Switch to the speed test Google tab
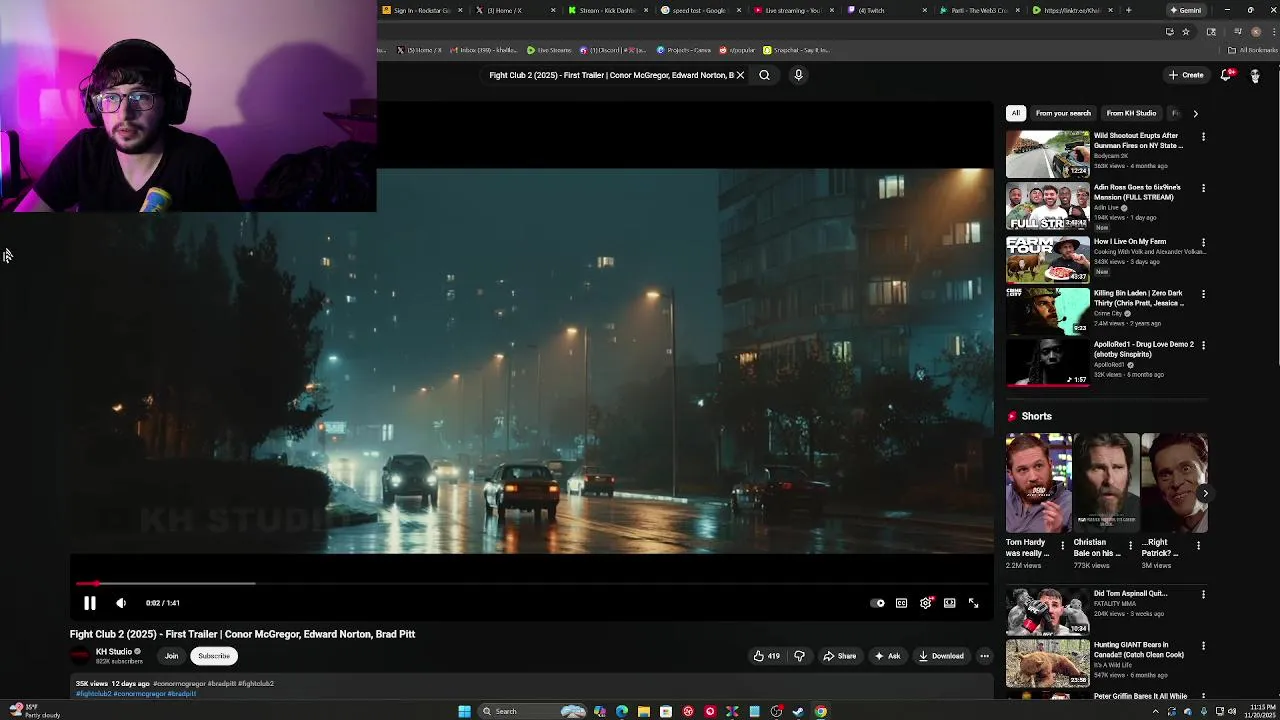 tap(694, 10)
